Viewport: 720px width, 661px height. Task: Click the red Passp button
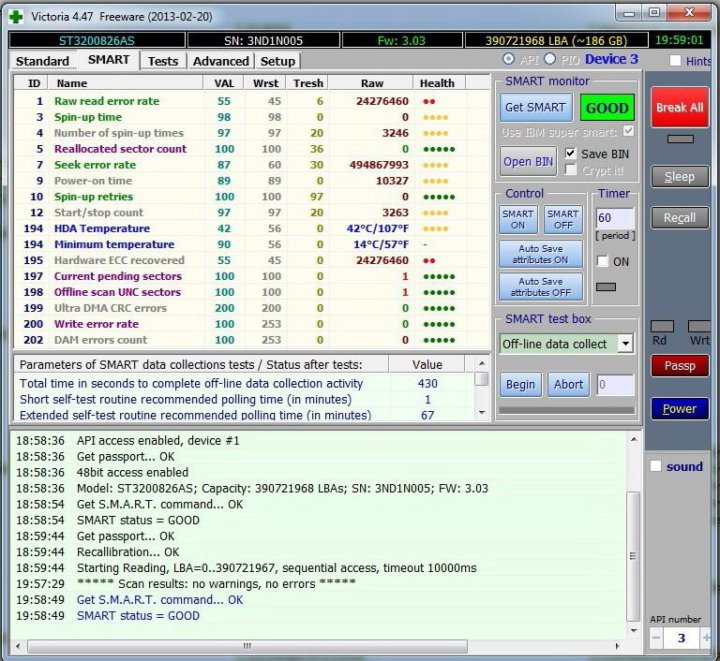pyautogui.click(x=679, y=366)
